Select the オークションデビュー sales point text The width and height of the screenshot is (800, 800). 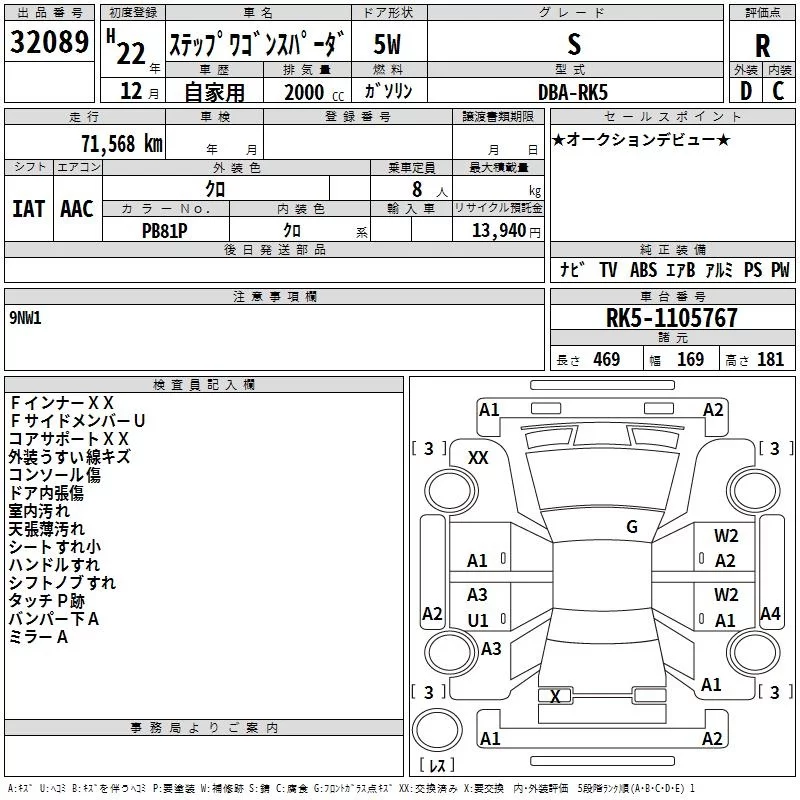(641, 139)
